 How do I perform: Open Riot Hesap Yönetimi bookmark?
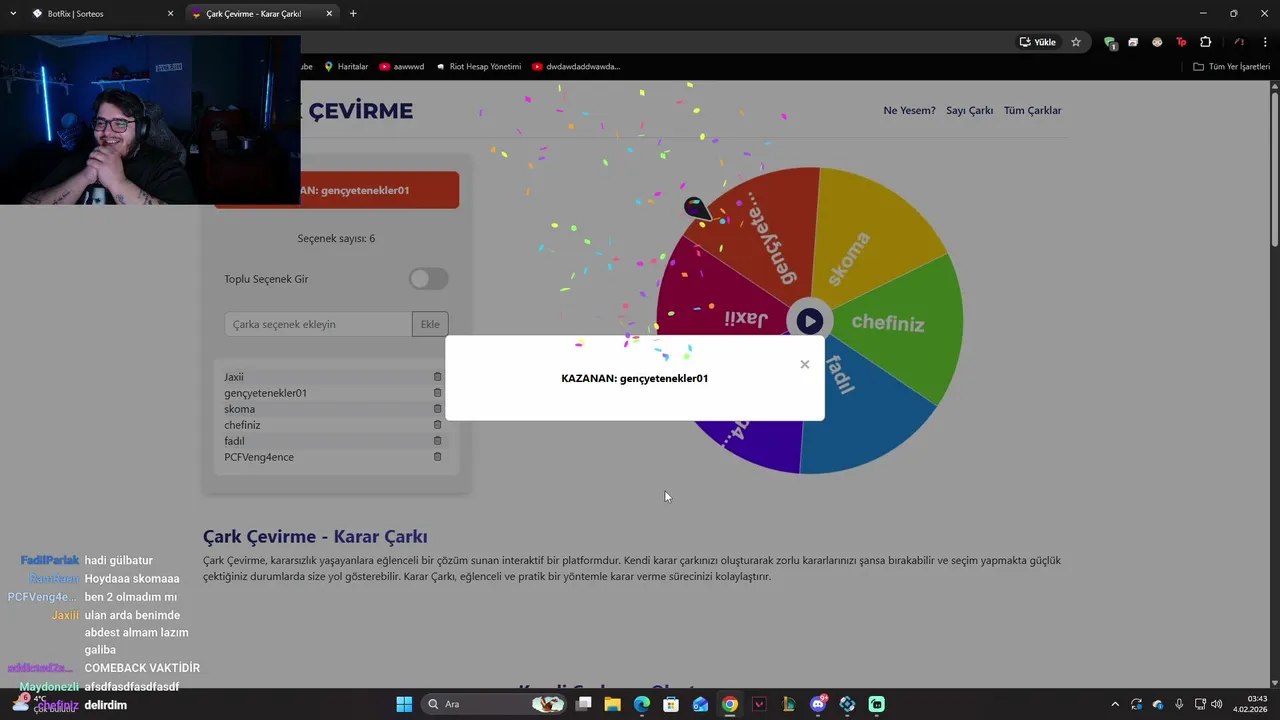click(x=478, y=67)
